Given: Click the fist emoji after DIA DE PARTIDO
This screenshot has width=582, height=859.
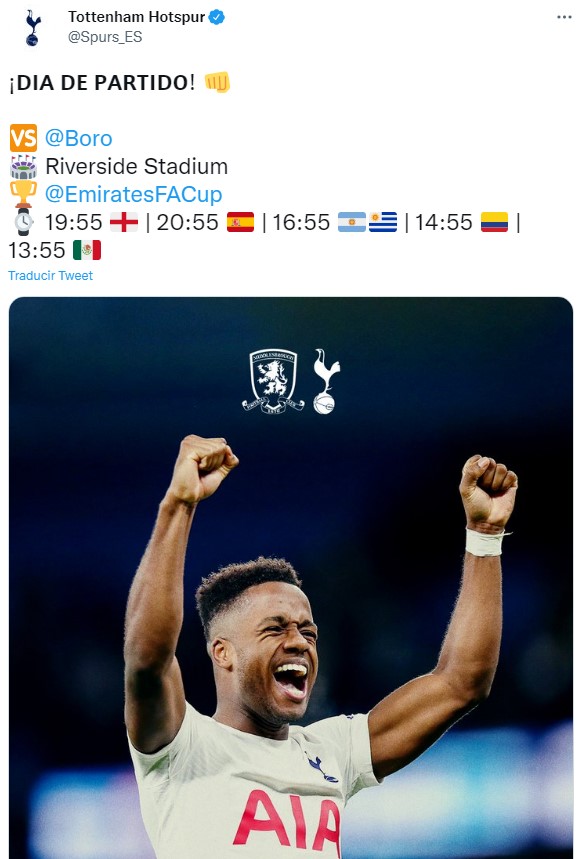Looking at the screenshot, I should coord(217,82).
